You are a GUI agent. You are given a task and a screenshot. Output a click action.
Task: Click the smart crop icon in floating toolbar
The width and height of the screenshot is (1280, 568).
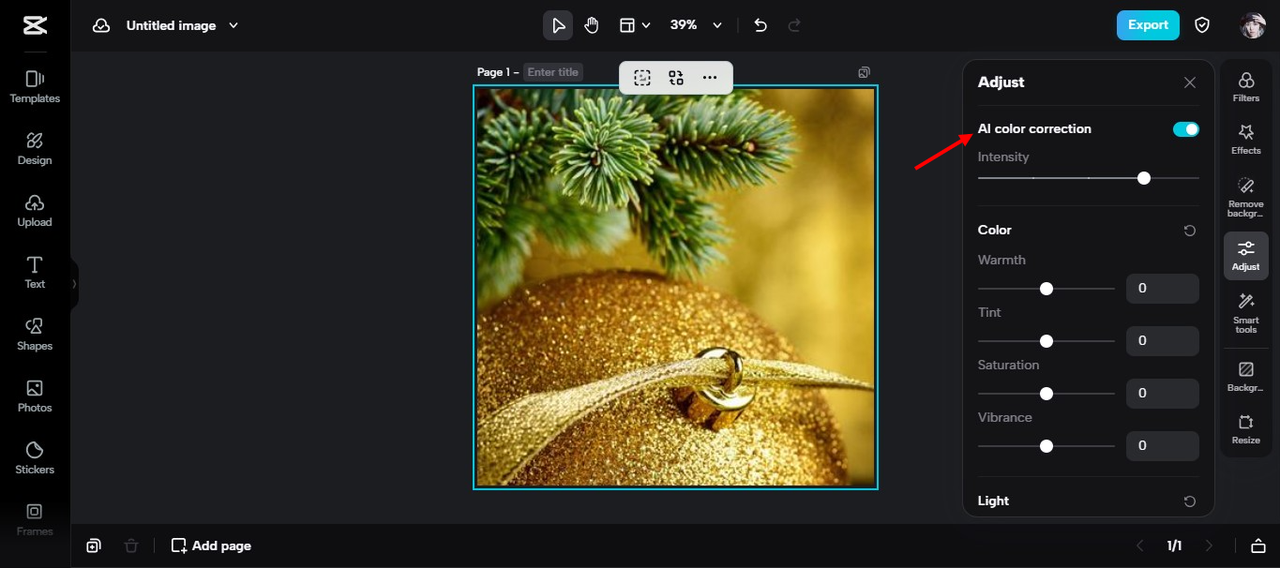(642, 78)
